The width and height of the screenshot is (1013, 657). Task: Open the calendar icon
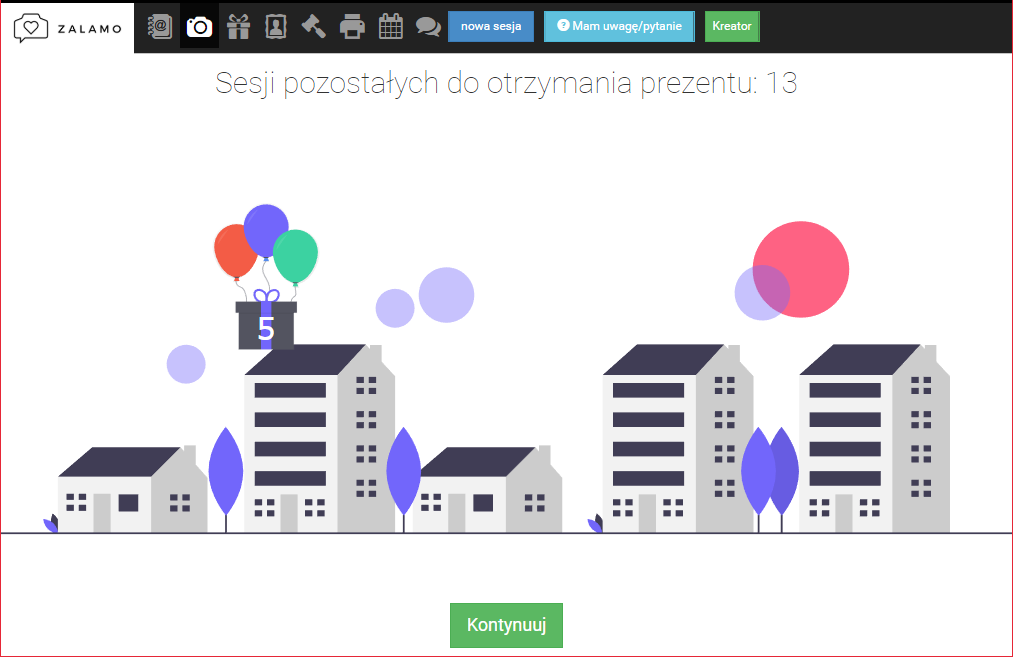click(390, 26)
